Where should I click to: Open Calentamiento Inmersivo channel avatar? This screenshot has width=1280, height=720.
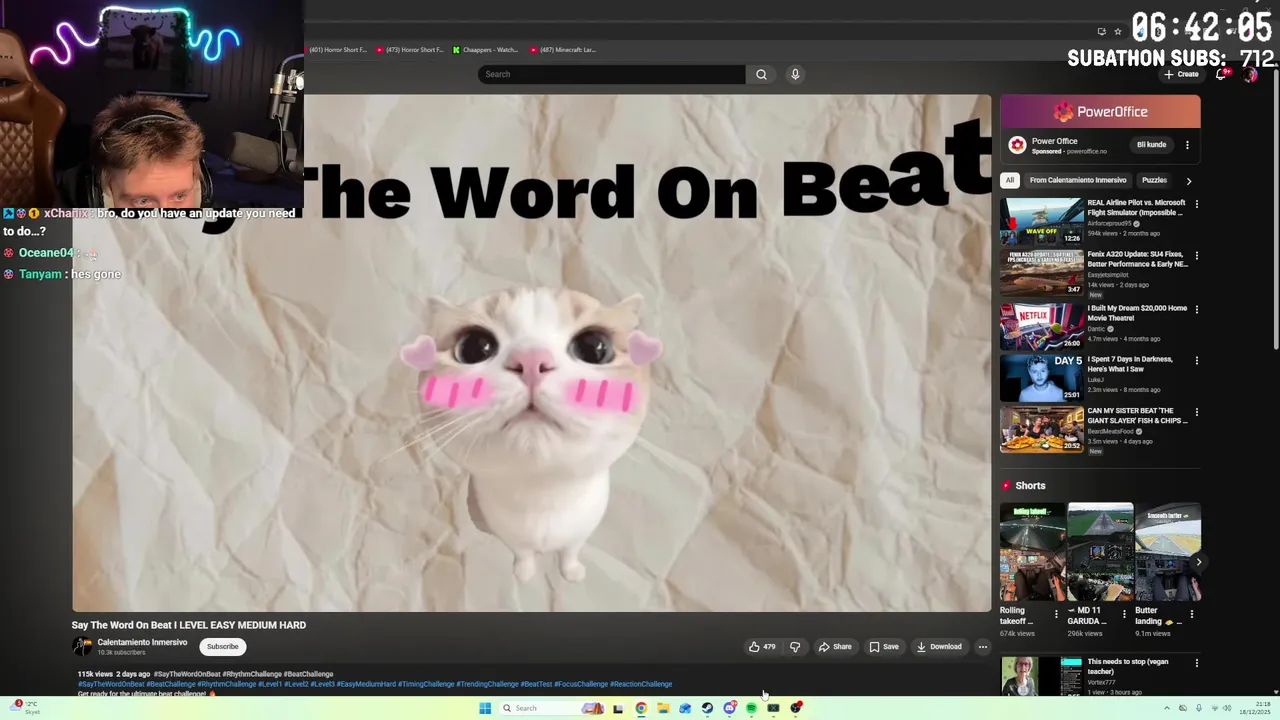click(x=81, y=647)
